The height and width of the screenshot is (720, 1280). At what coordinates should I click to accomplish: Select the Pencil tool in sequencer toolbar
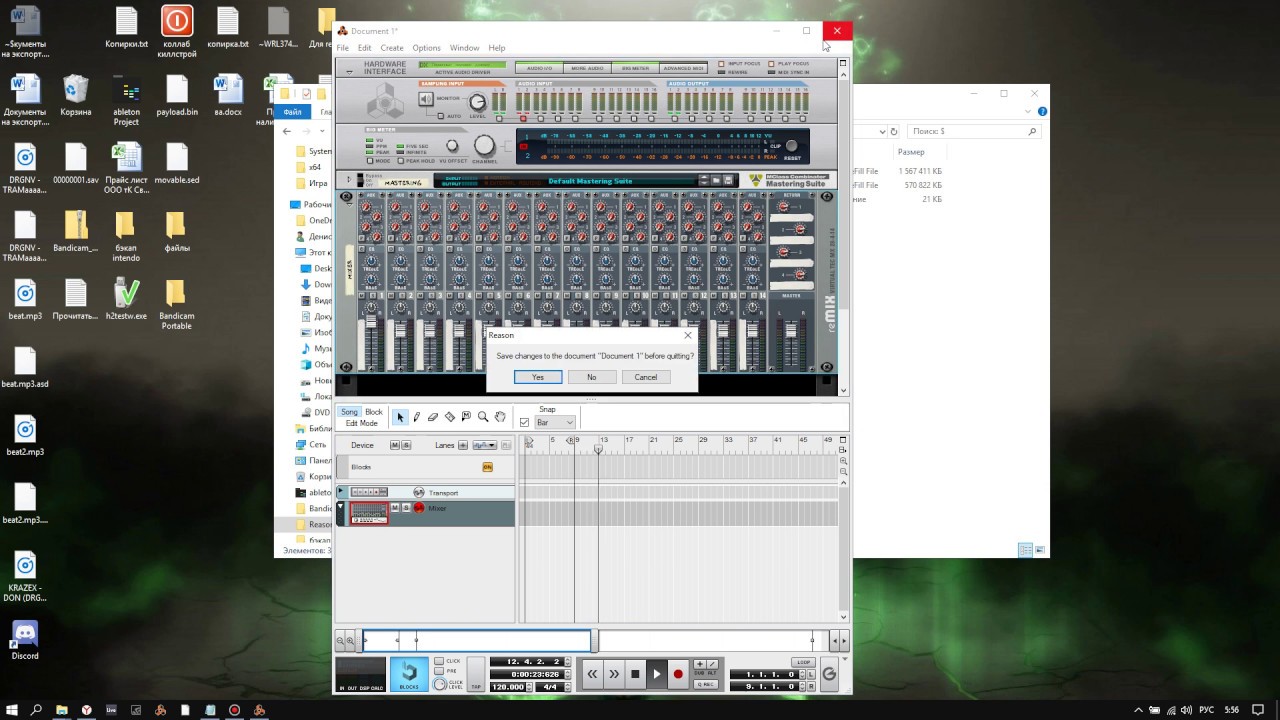(417, 417)
